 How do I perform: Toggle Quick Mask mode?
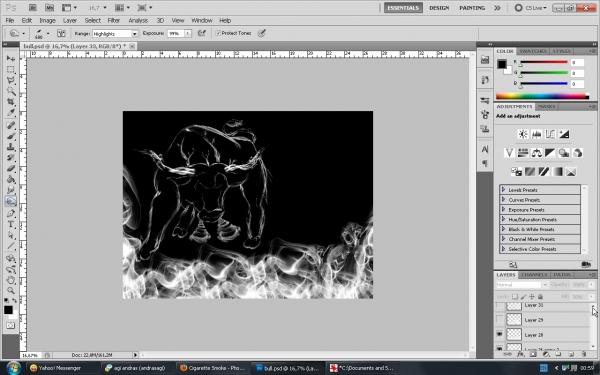[x=10, y=326]
